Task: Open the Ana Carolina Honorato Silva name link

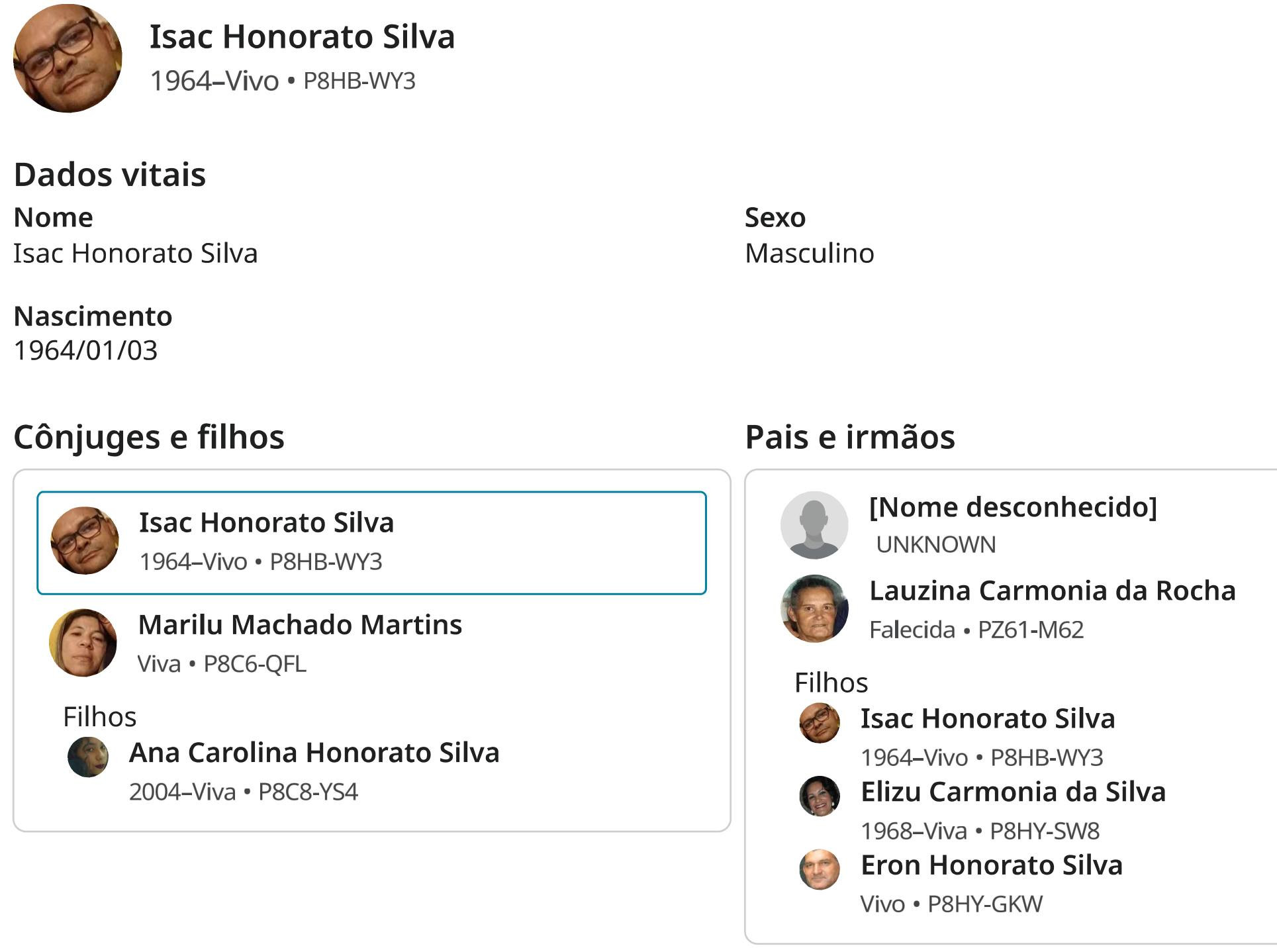Action: coord(314,753)
